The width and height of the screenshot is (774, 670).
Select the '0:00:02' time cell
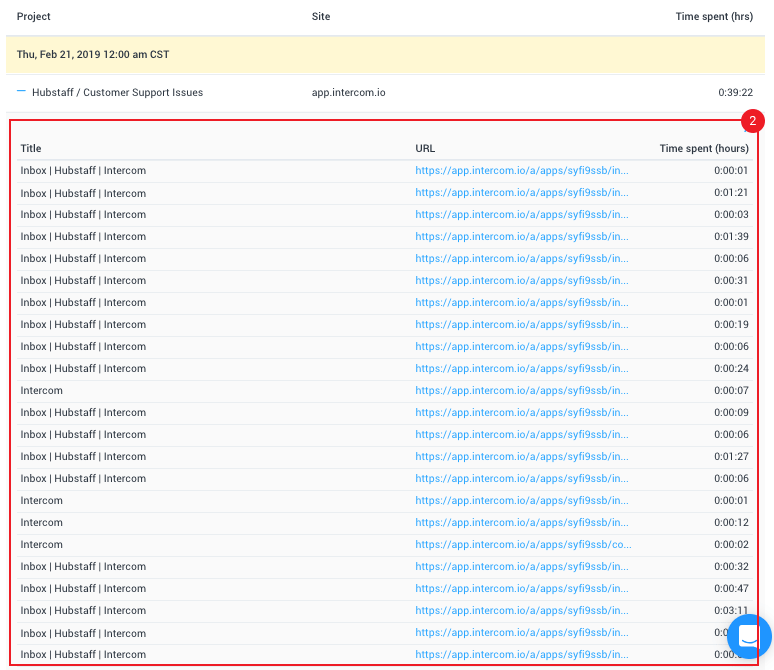point(731,545)
